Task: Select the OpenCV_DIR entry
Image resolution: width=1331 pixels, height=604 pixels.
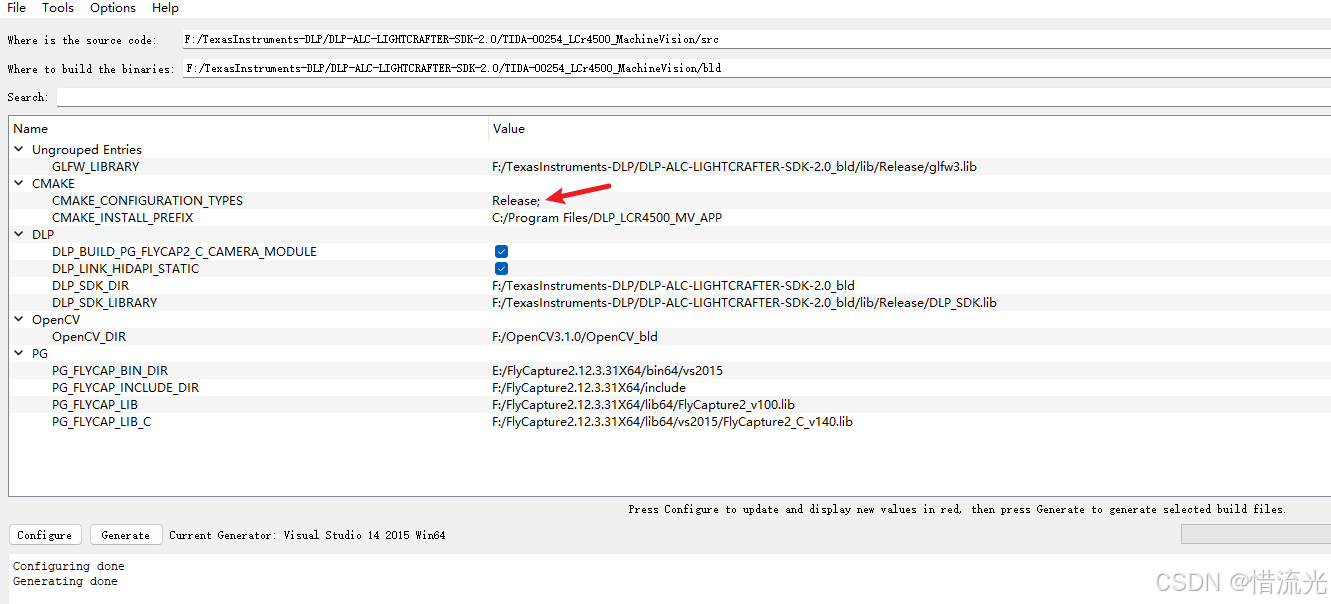Action: coord(89,337)
